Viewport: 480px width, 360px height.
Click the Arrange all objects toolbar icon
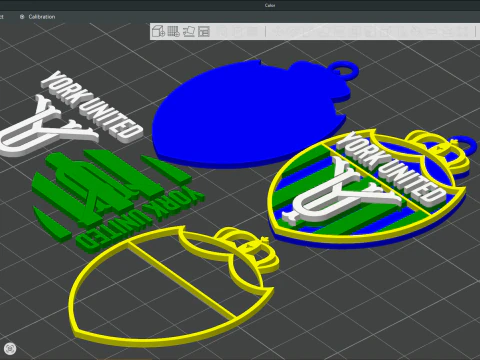click(204, 31)
